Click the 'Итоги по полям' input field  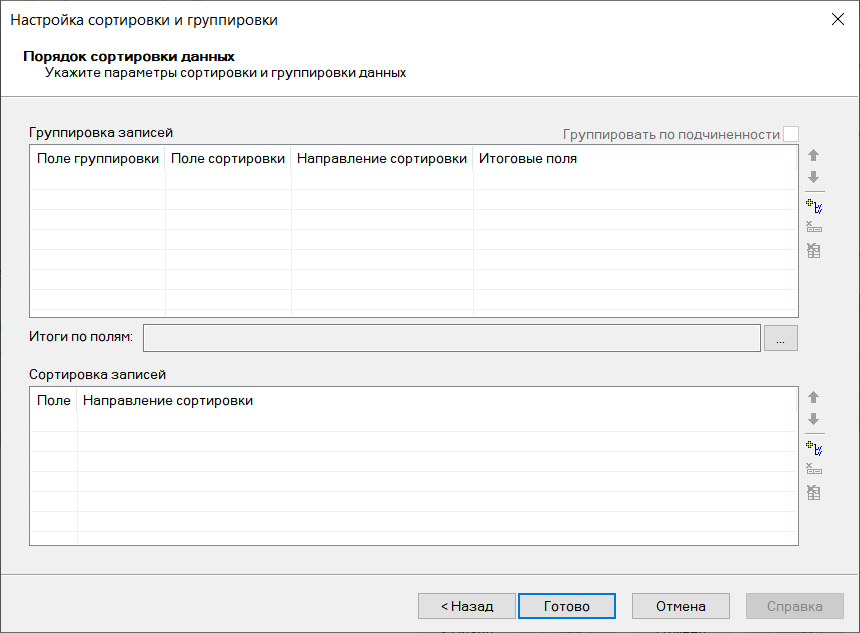pyautogui.click(x=451, y=338)
